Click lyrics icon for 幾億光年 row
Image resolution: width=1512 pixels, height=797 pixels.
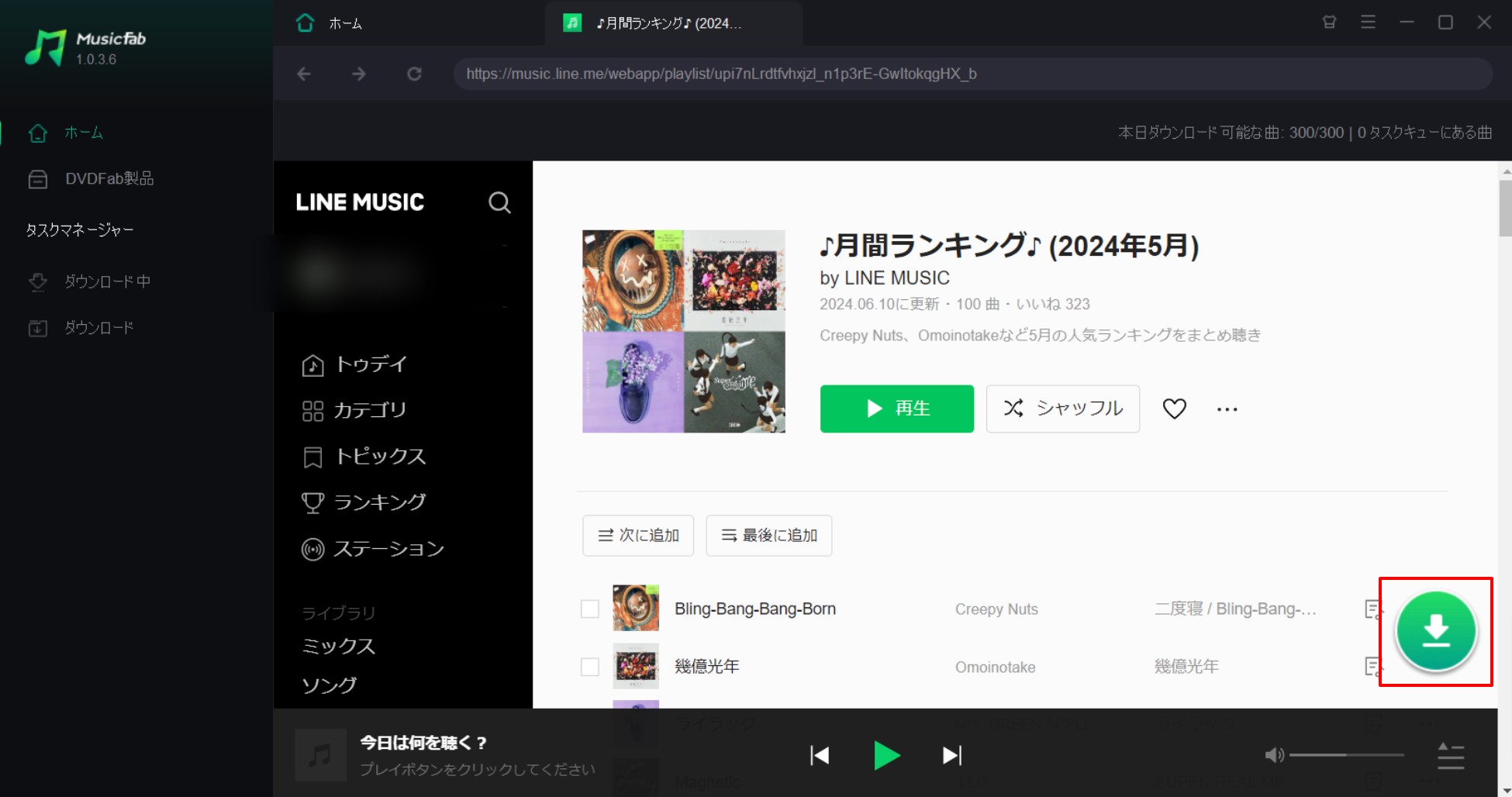pos(1372,667)
